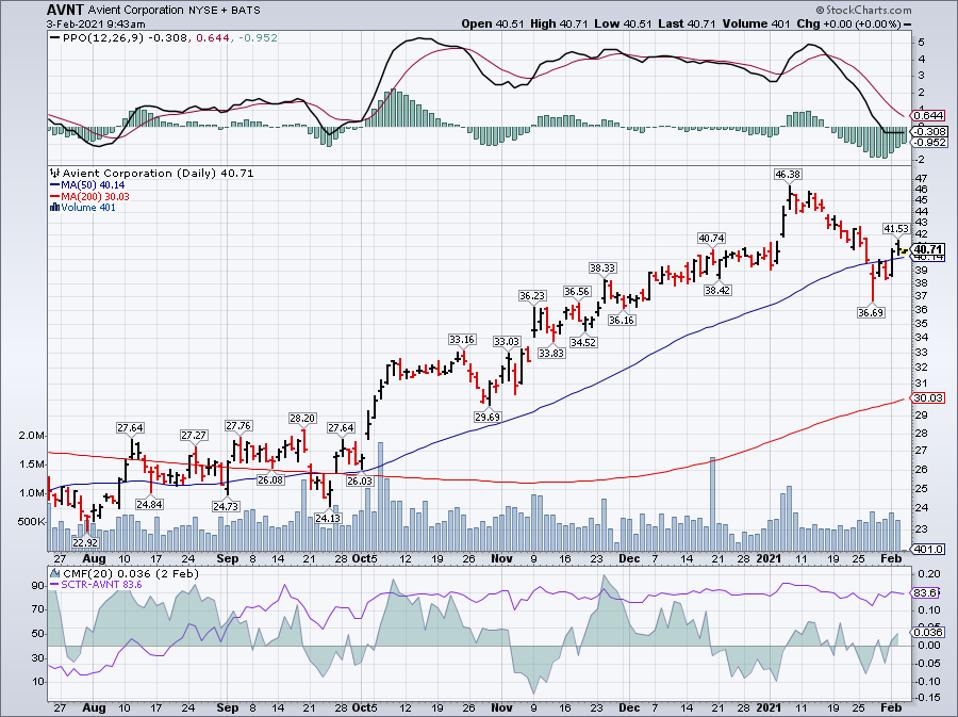Click the Avient Corporation (Daily) 40.71 legend
Image resolution: width=958 pixels, height=717 pixels.
158,173
